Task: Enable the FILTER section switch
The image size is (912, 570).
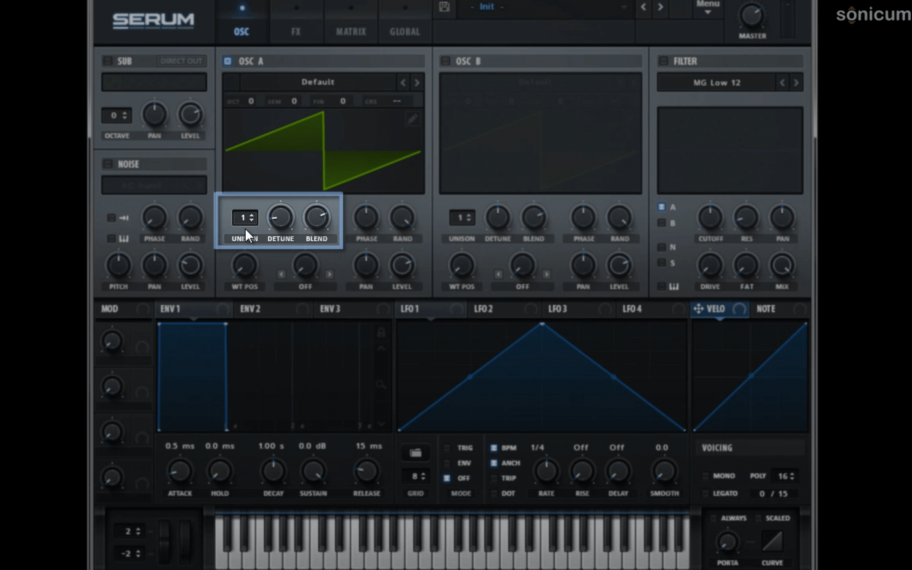Action: (663, 61)
